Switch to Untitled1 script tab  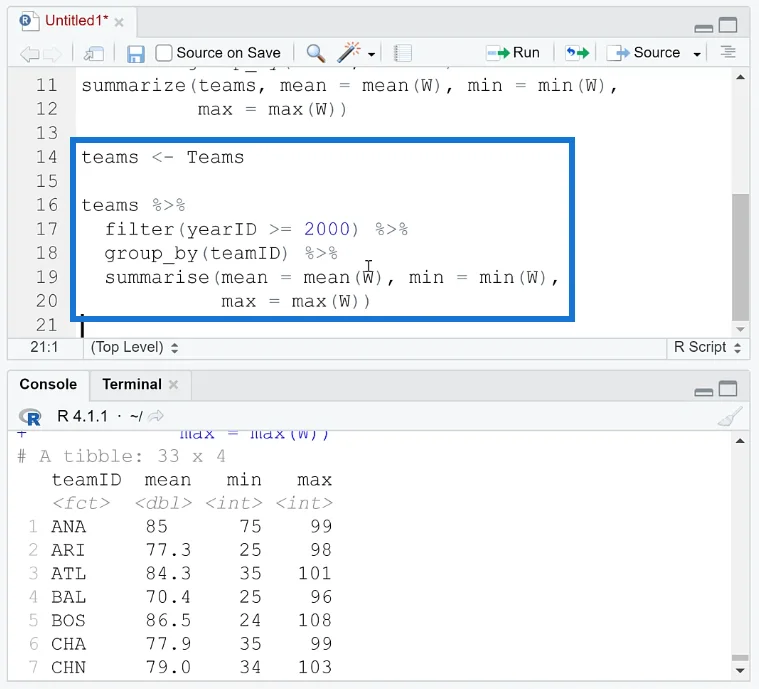76,21
